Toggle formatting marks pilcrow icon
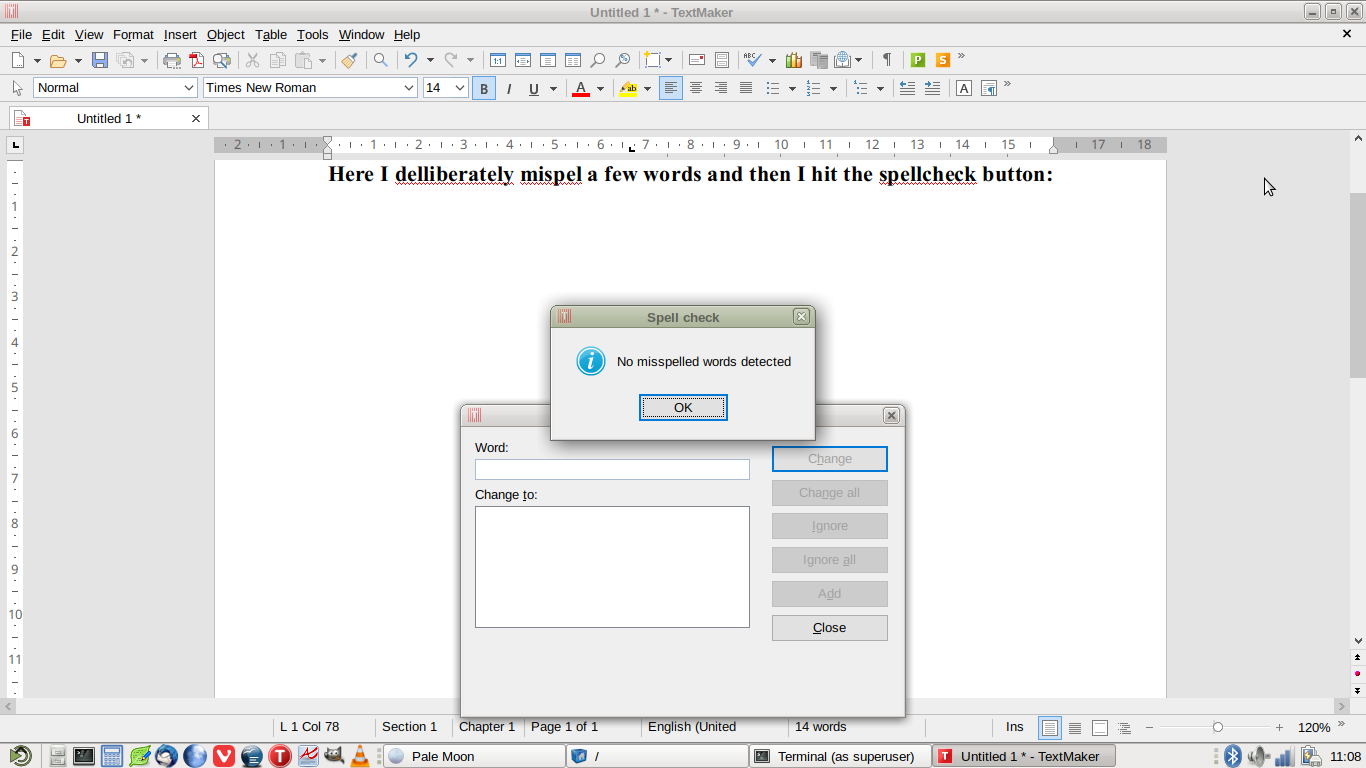 [x=886, y=60]
